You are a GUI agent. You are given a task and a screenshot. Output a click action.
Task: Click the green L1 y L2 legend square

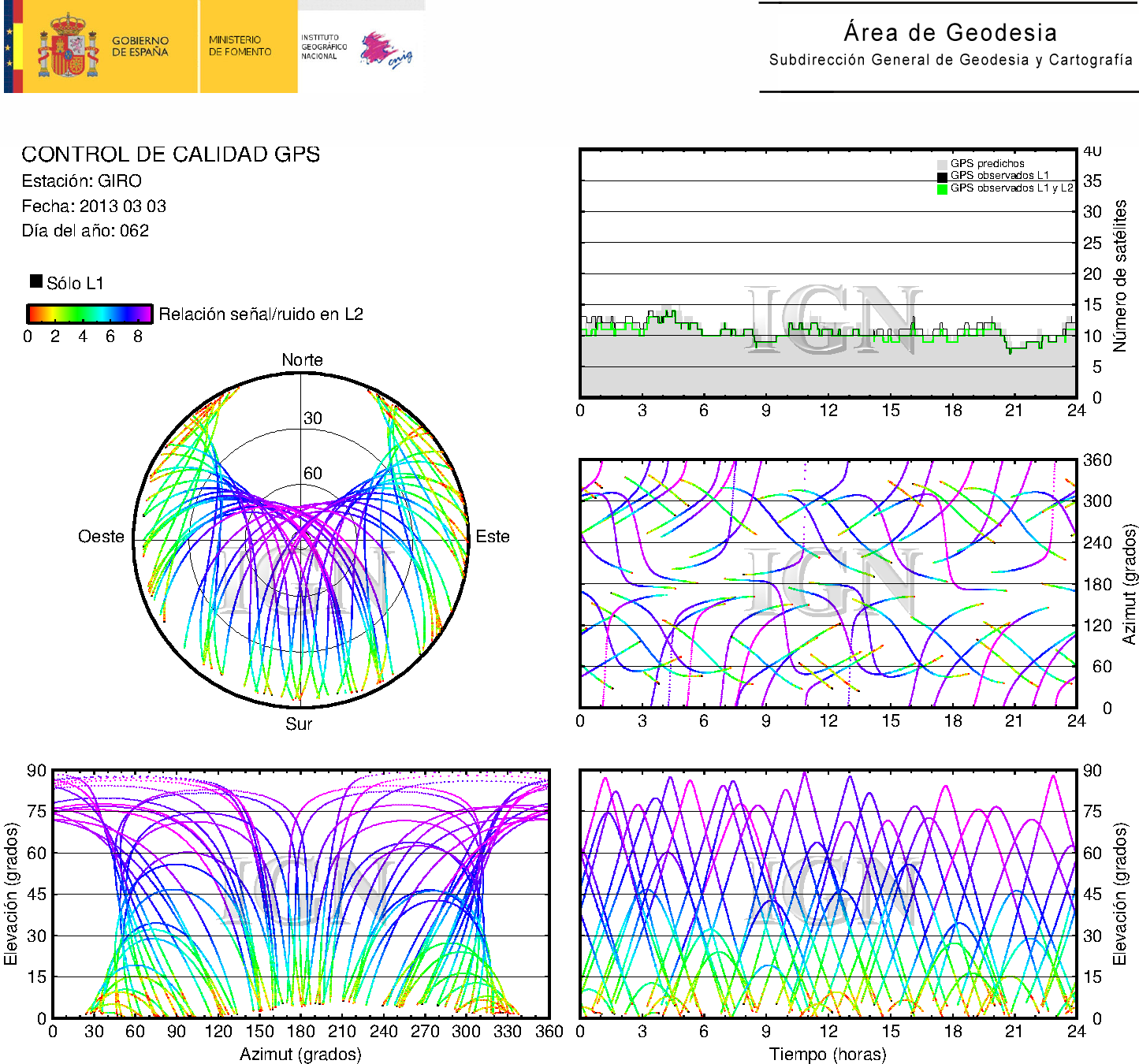coord(942,189)
